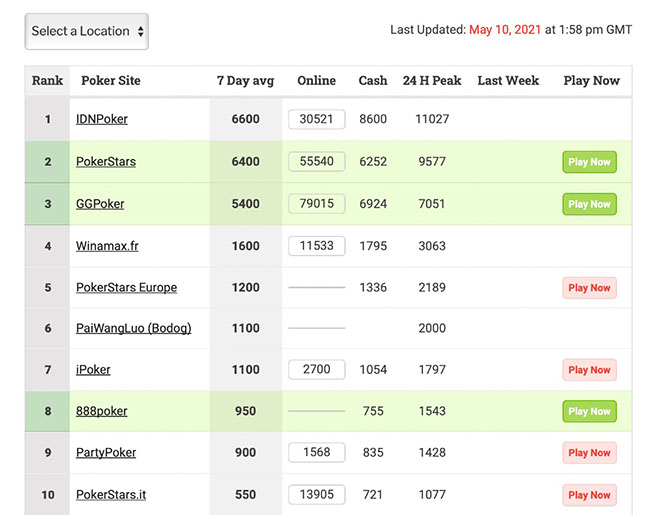This screenshot has width=654, height=515.
Task: Open the Select a Location dropdown
Action: point(87,31)
